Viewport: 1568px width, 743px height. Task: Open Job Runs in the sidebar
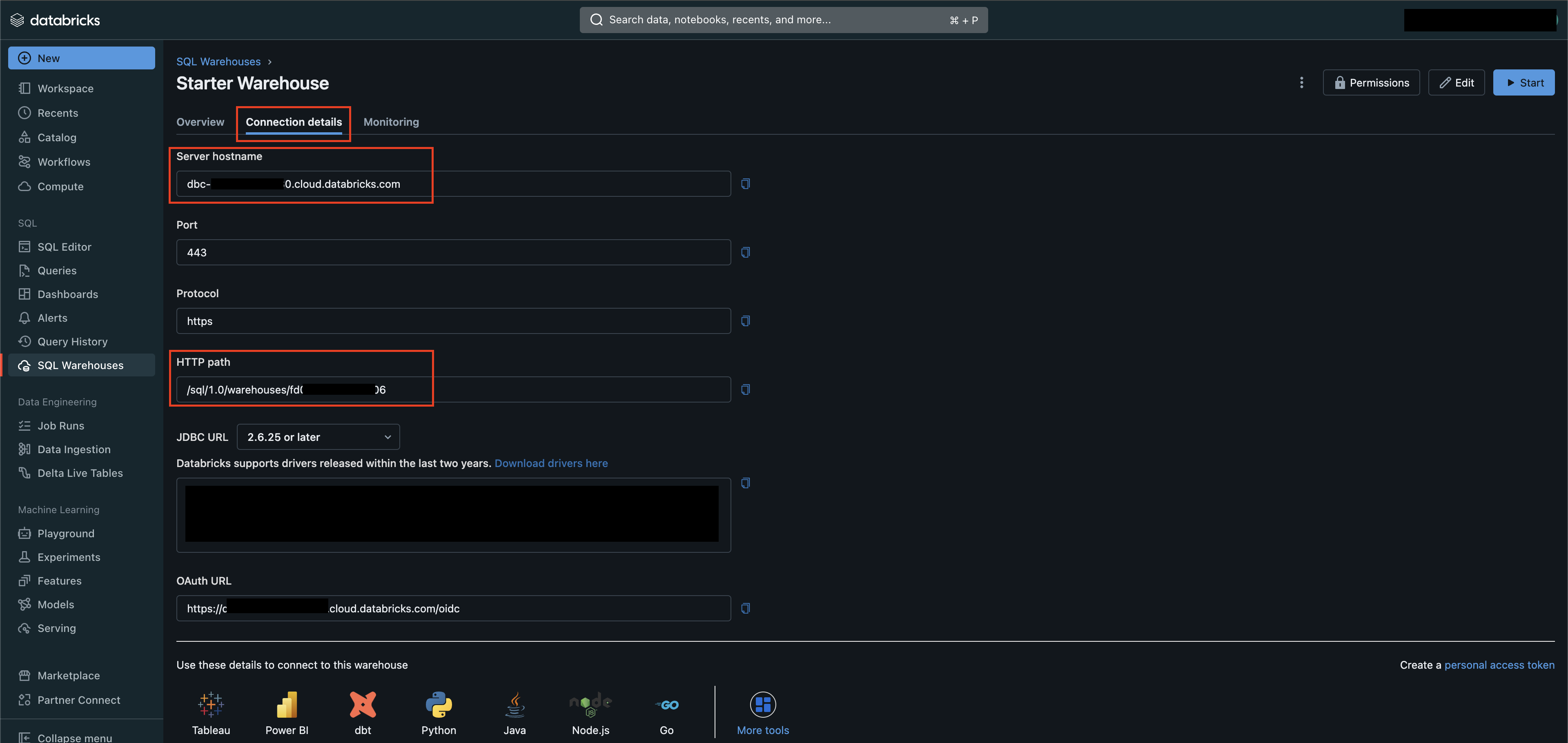pos(82,425)
